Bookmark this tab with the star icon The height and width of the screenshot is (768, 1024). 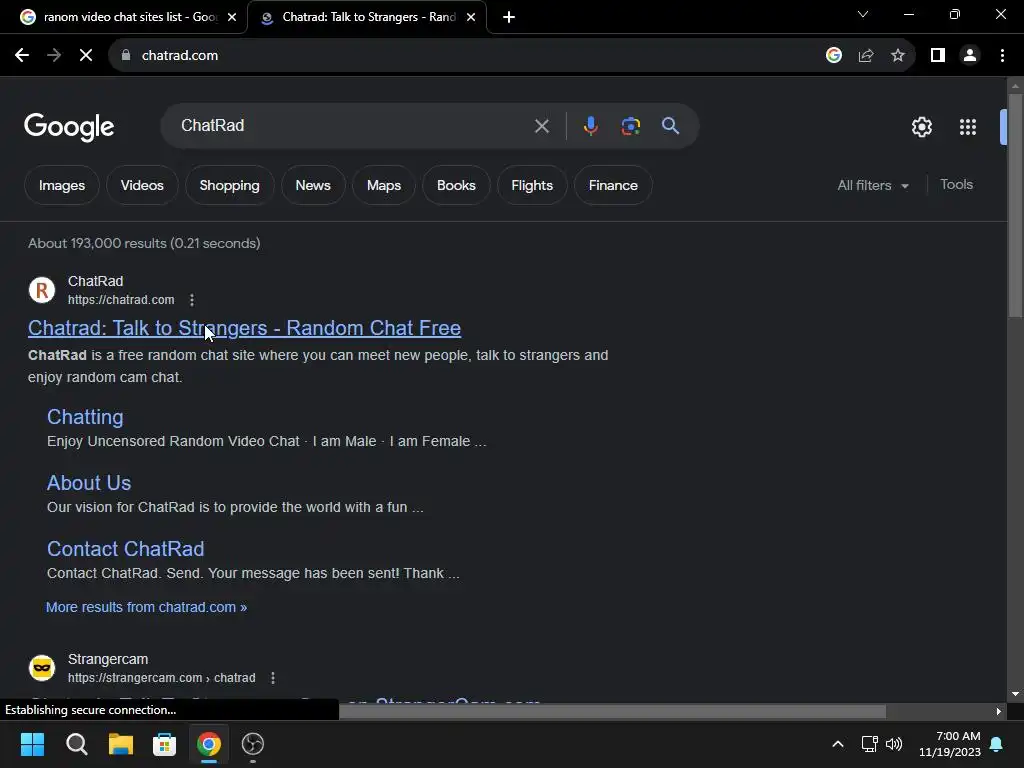[898, 56]
